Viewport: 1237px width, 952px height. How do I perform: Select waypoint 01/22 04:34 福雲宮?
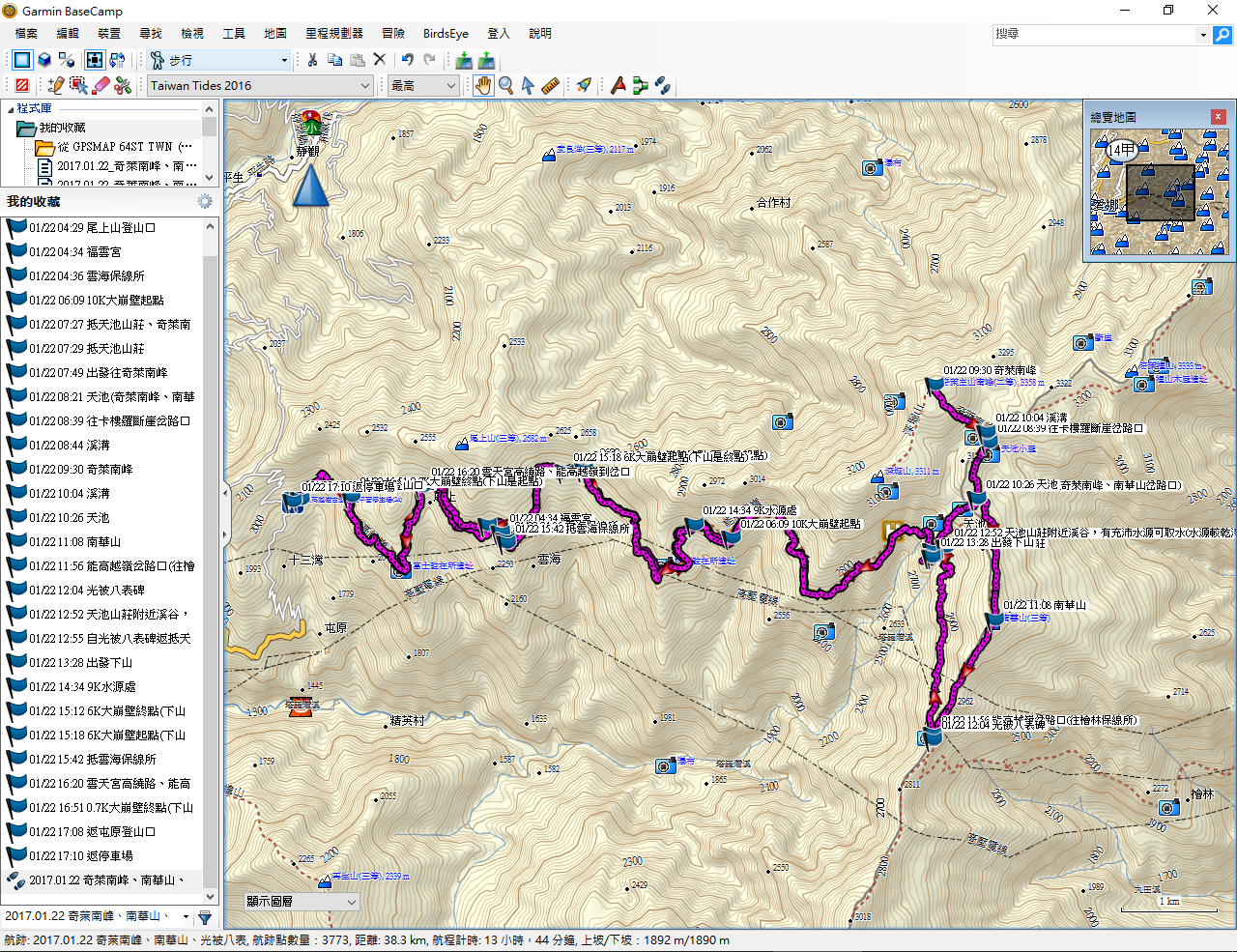click(102, 251)
